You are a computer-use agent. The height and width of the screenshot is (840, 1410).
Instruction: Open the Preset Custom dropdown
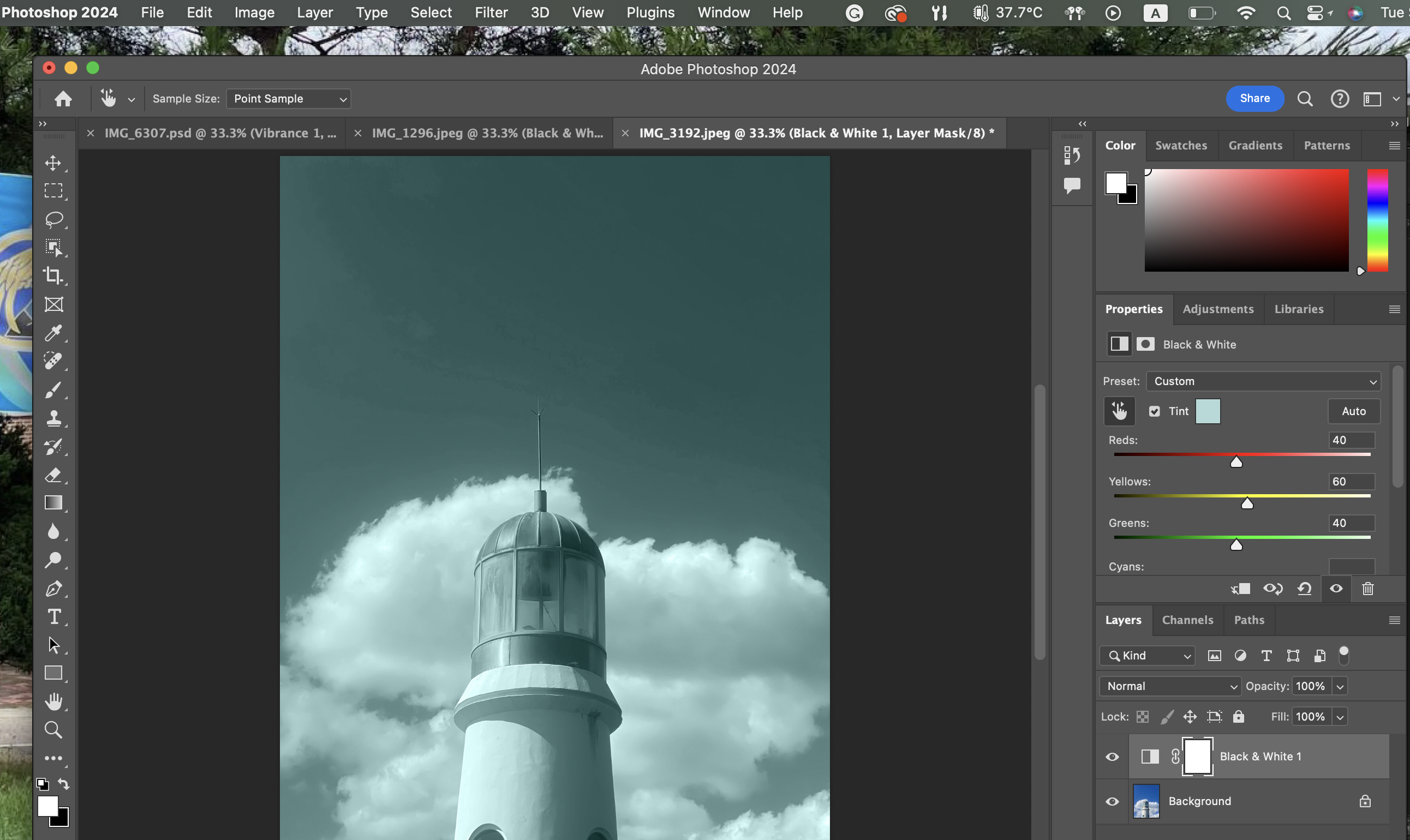1263,381
